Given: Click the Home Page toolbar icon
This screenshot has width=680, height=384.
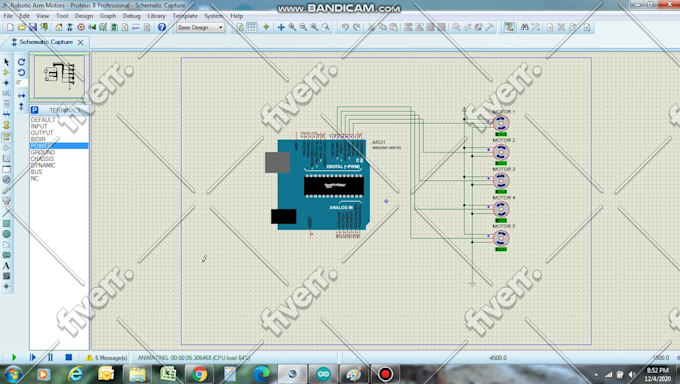Looking at the screenshot, I should click(x=59, y=27).
